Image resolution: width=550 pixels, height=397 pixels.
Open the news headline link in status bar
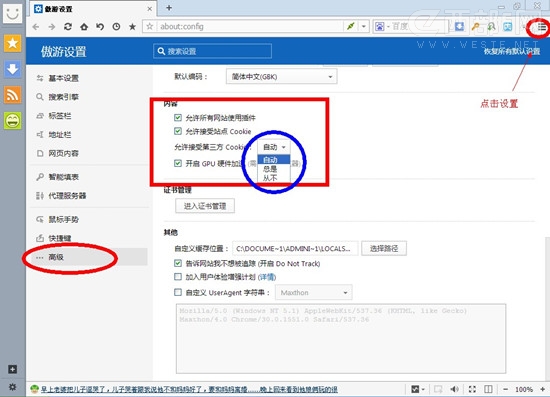pyautogui.click(x=189, y=389)
